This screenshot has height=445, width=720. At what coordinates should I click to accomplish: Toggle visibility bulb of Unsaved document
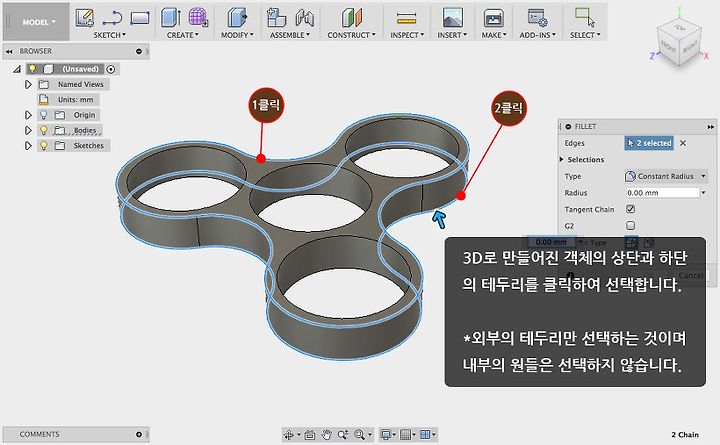32,69
